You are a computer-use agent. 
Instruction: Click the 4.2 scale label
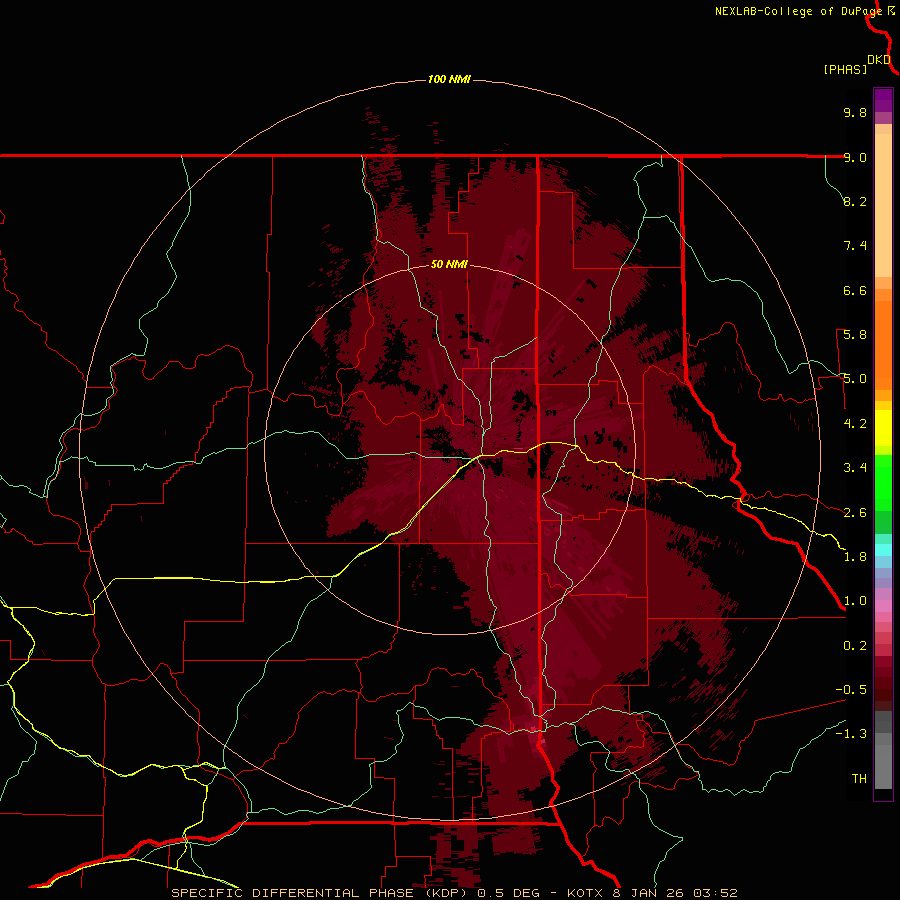click(855, 424)
